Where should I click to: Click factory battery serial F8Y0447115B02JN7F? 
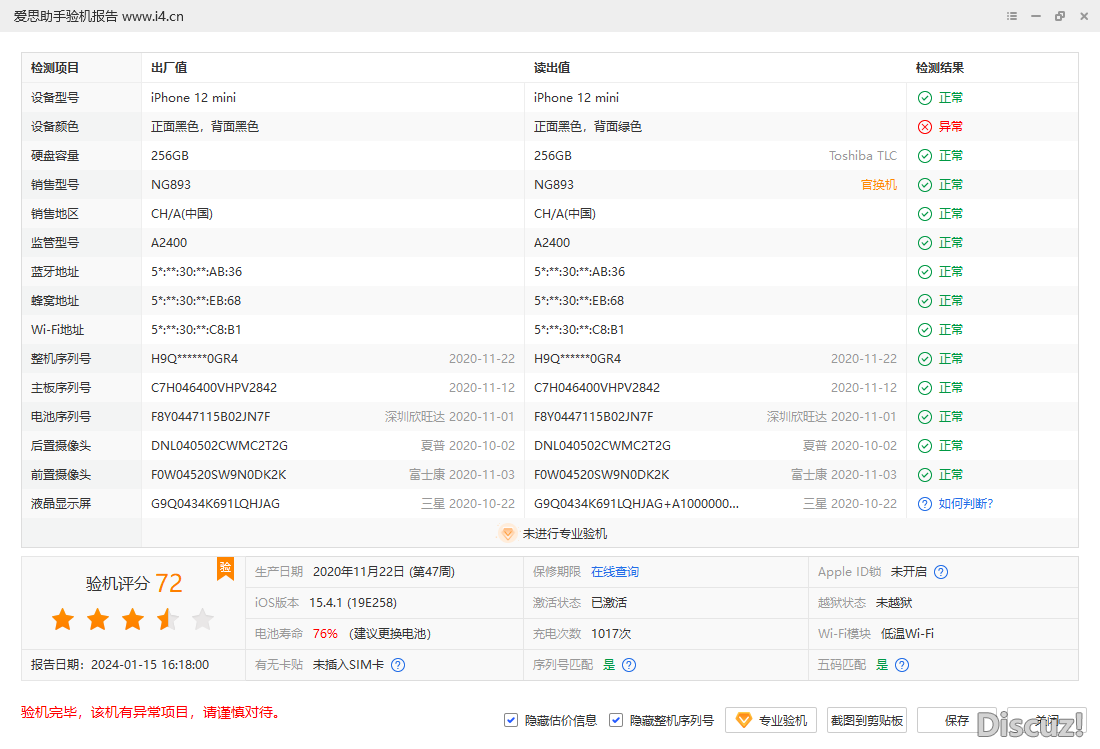click(210, 417)
